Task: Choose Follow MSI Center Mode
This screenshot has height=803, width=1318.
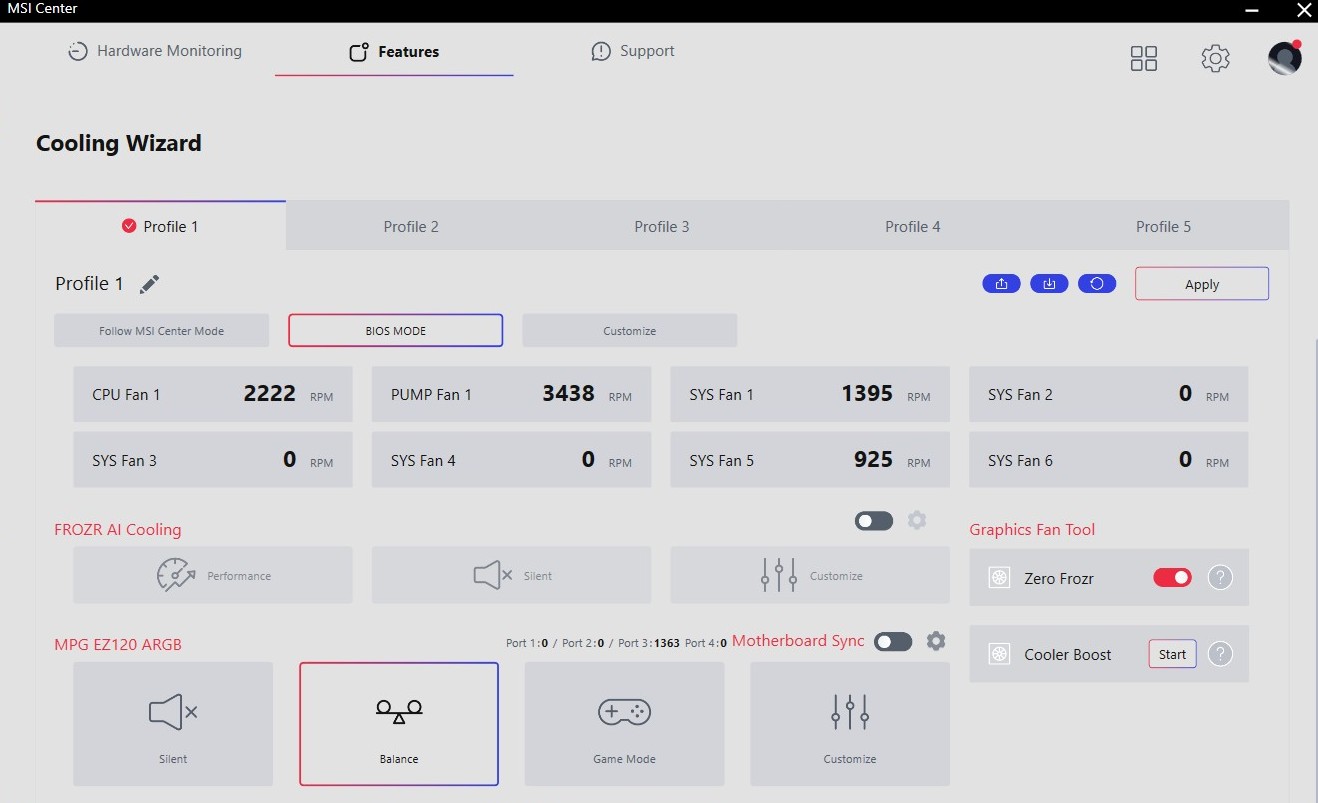Action: [162, 331]
